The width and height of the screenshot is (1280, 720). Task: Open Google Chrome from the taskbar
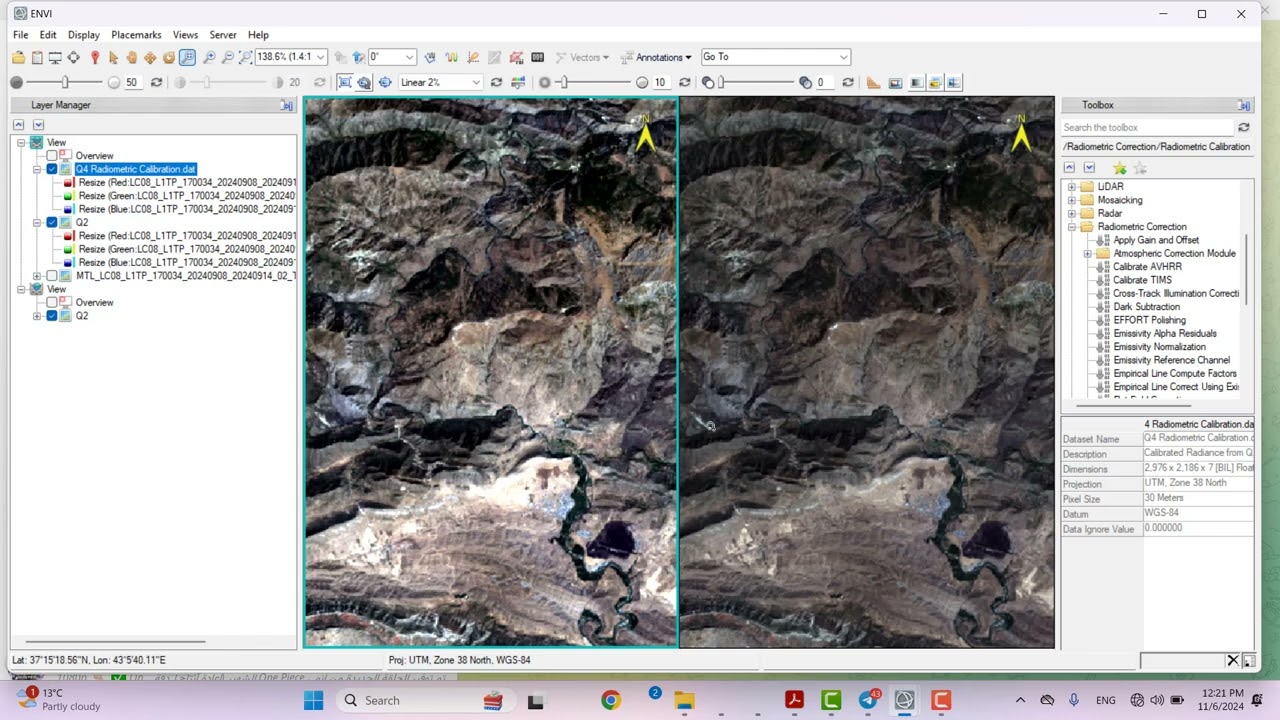610,701
